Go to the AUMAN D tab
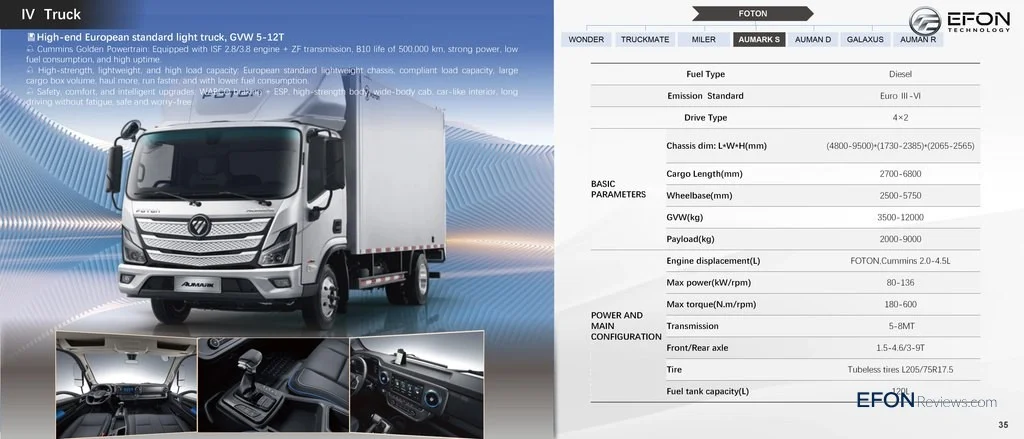 tap(813, 39)
